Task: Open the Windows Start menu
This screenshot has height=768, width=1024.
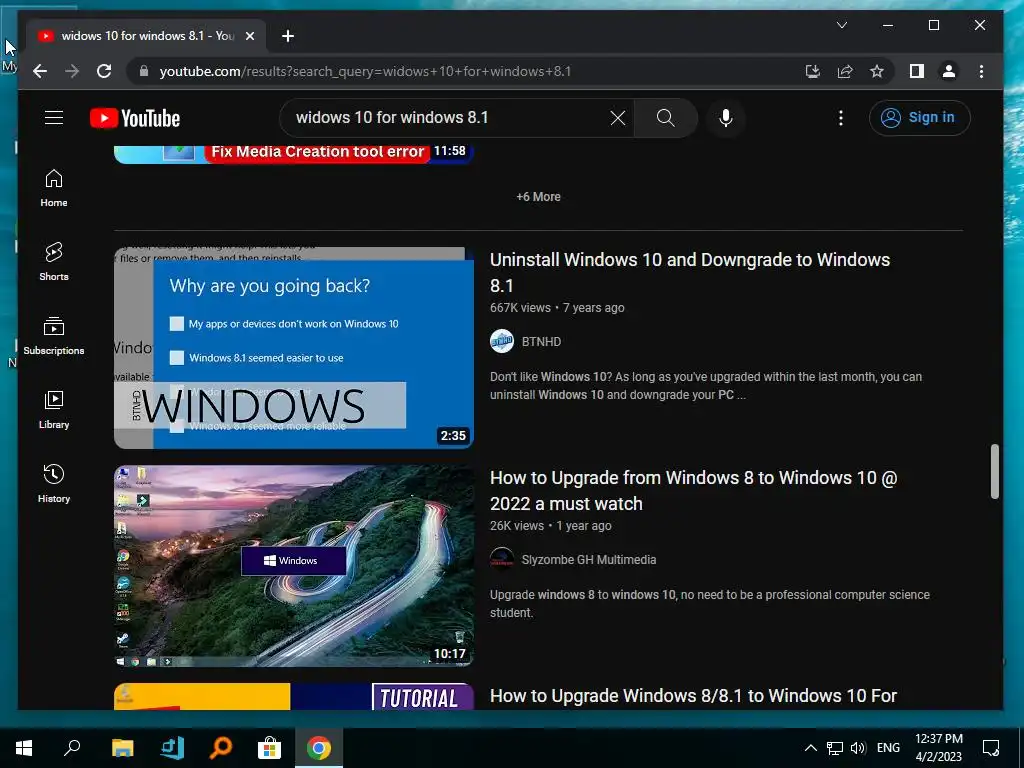Action: (24, 748)
